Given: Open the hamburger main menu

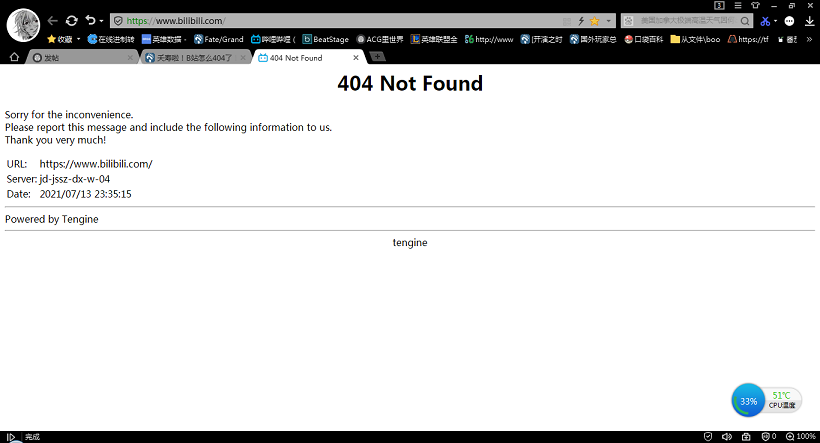Looking at the screenshot, I should (738, 5).
